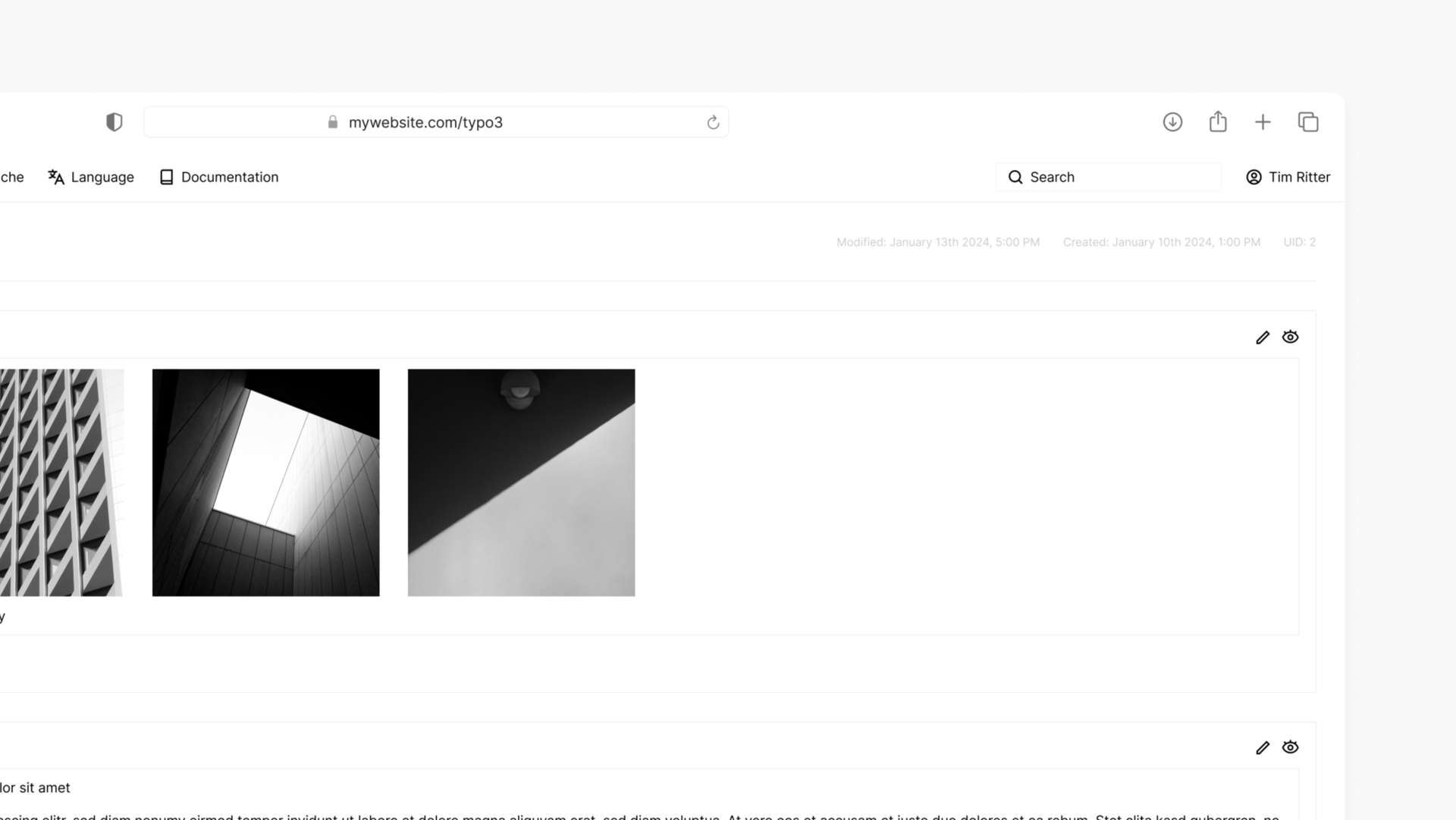Click the download icon in browser toolbar

(x=1173, y=122)
